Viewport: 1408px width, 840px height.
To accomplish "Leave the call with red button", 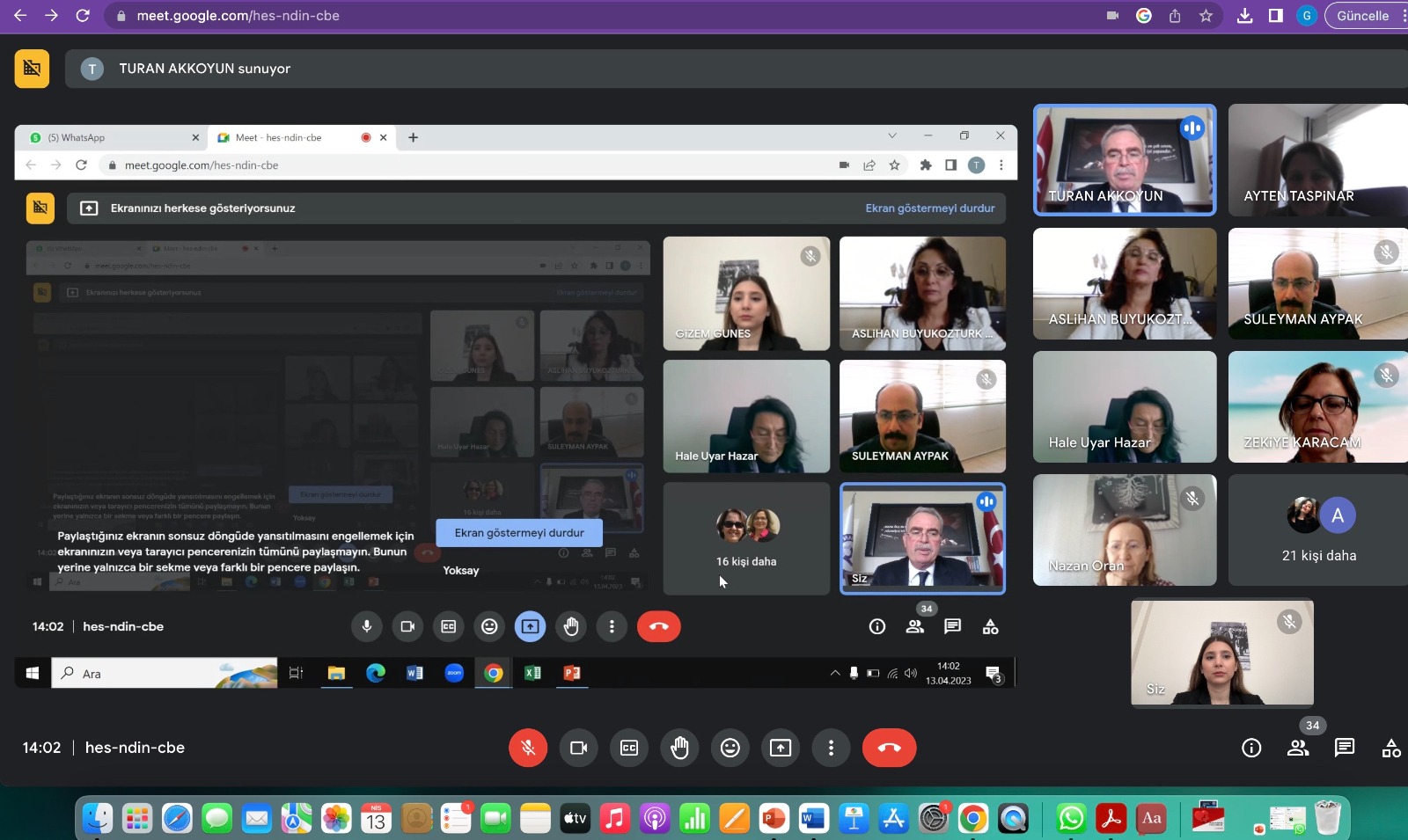I will [x=889, y=748].
